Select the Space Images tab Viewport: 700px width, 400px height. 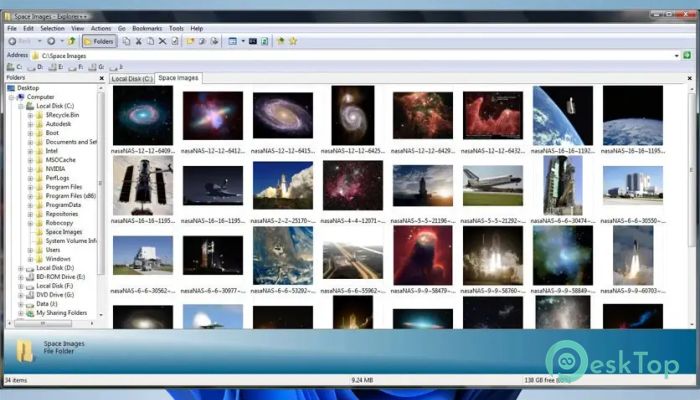click(178, 78)
